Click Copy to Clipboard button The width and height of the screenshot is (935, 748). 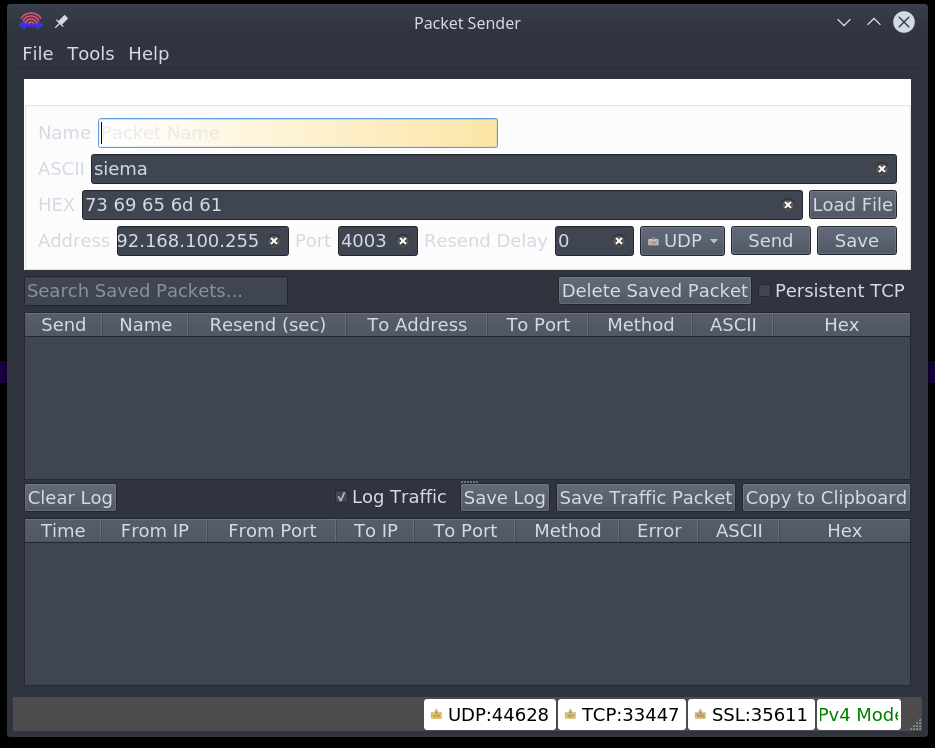pos(826,497)
